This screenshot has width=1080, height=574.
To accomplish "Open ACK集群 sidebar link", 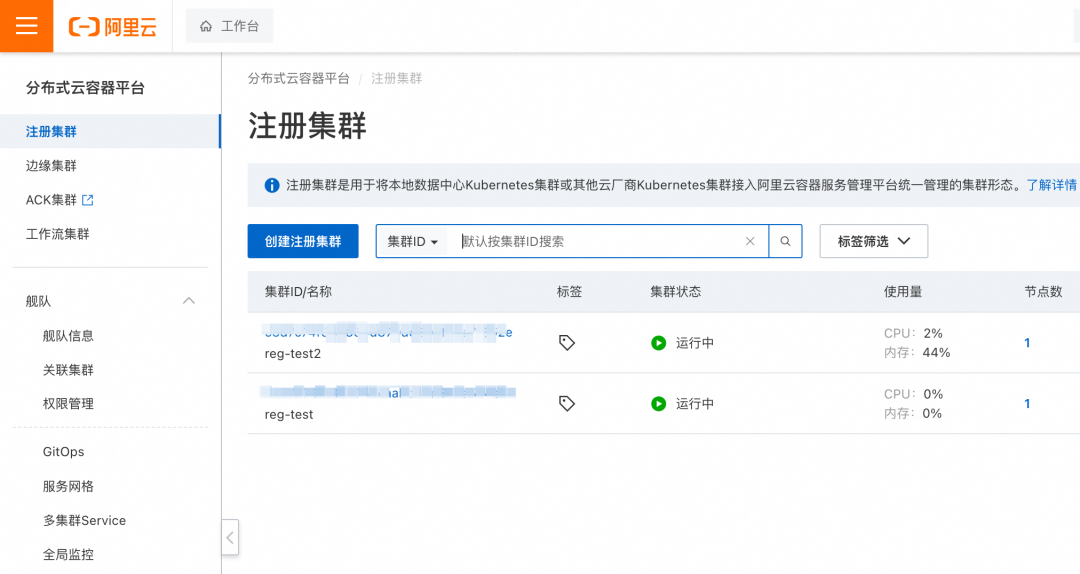I will coord(51,200).
